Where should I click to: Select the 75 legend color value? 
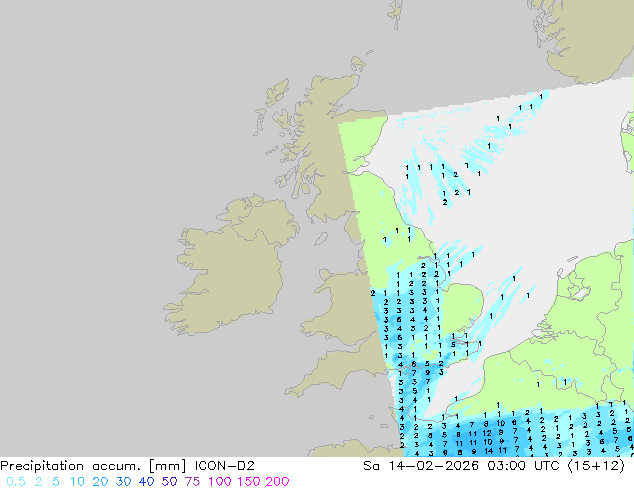point(192,482)
